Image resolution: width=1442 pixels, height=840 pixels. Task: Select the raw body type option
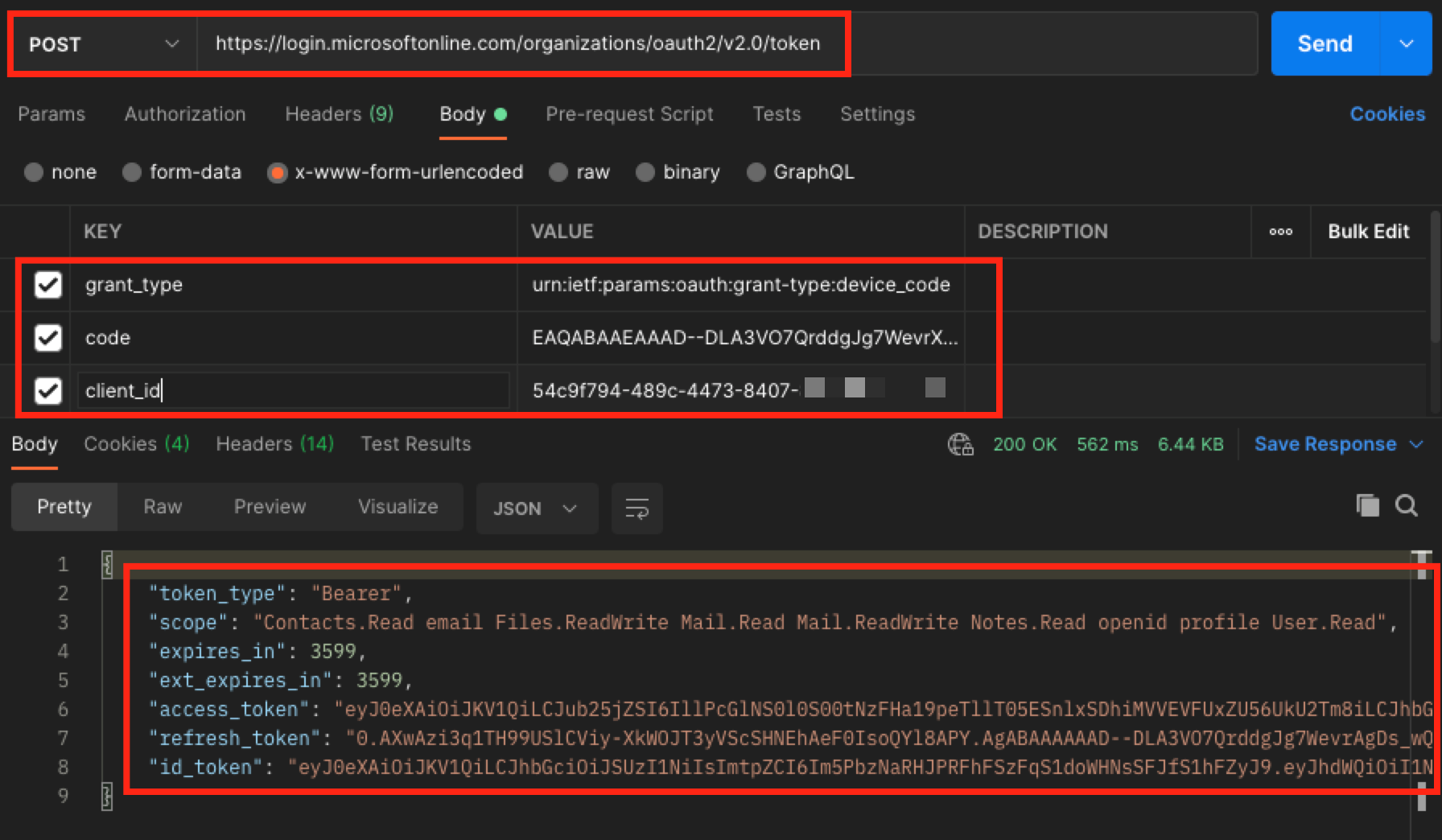click(x=558, y=172)
